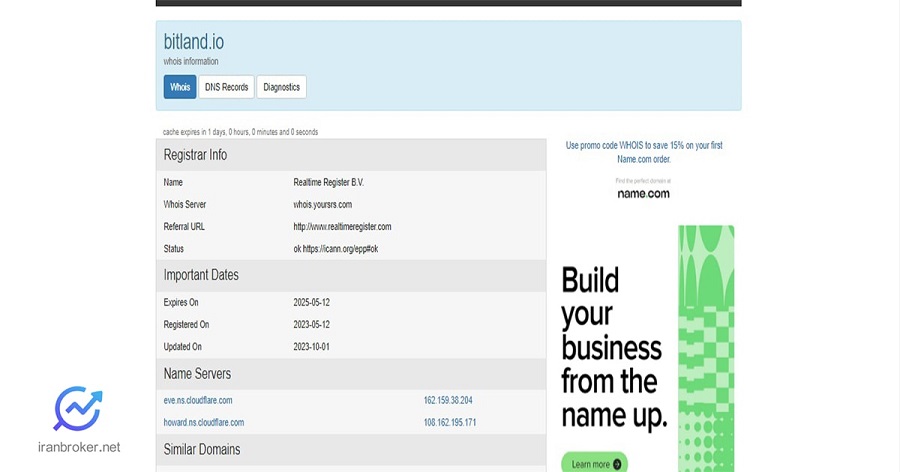Click the Similar Domains section header
The image size is (900, 472).
(x=351, y=450)
